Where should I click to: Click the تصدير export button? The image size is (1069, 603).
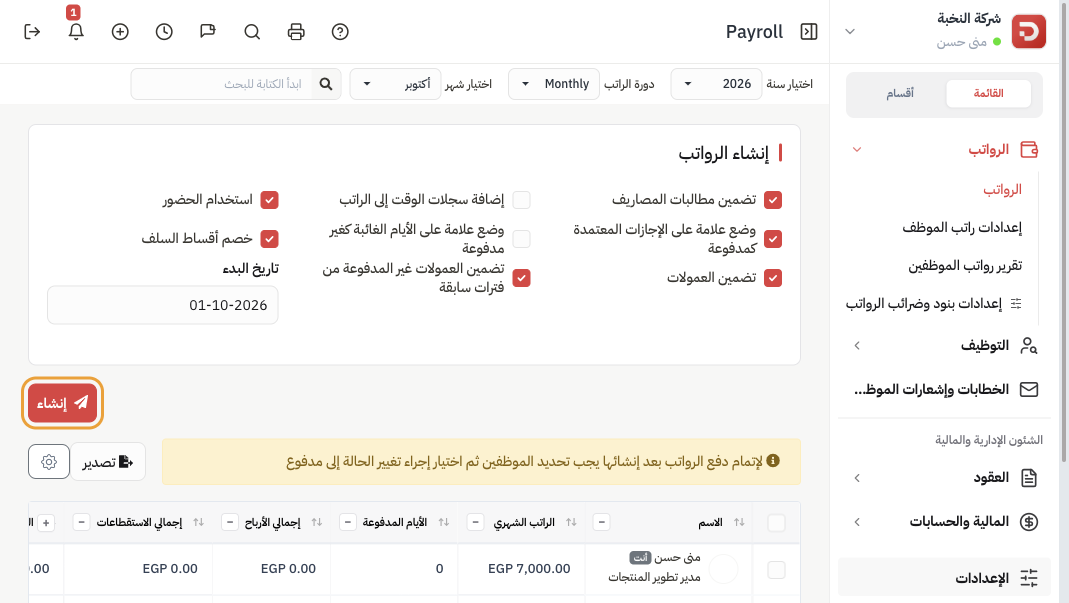108,462
